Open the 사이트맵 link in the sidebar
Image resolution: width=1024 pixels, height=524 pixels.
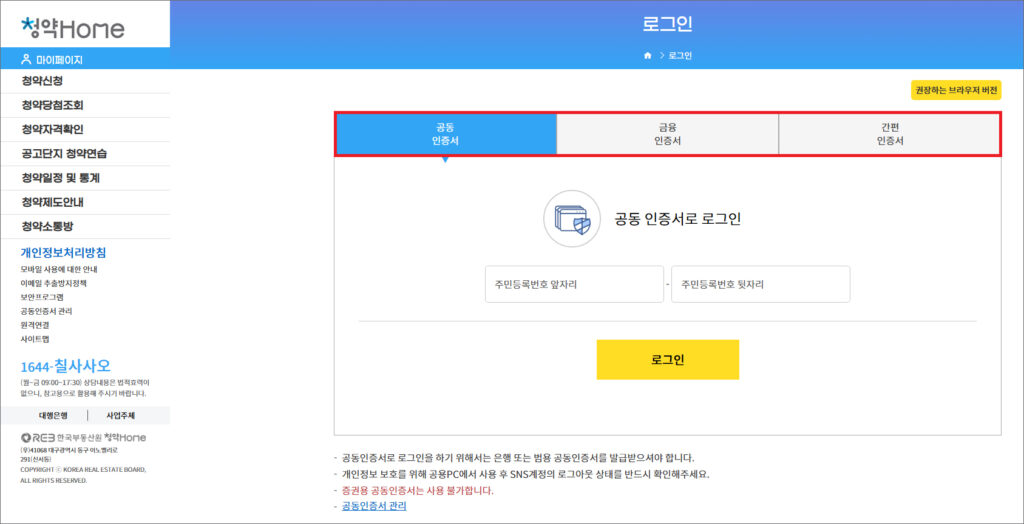[x=34, y=339]
